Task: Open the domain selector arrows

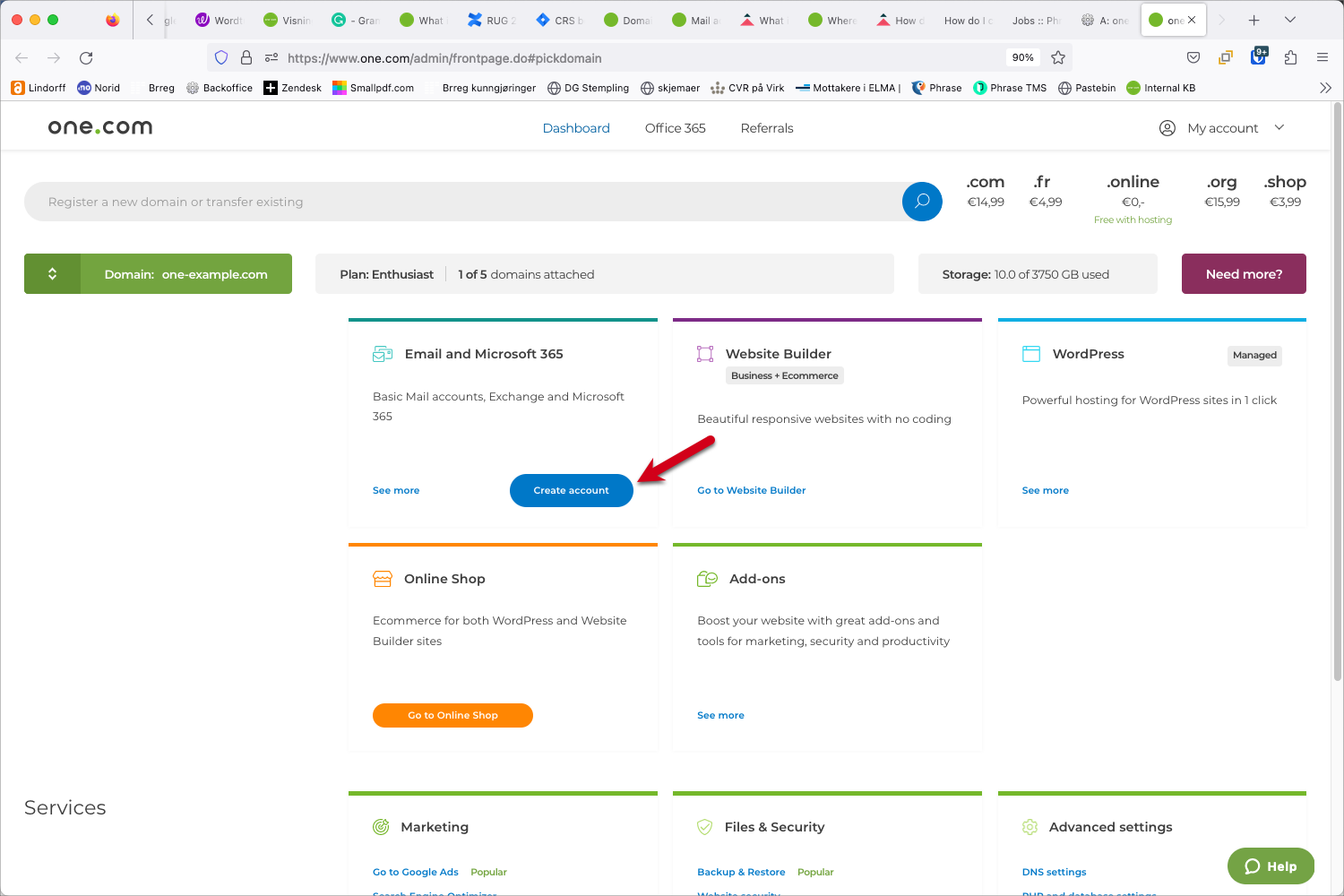Action: (52, 274)
